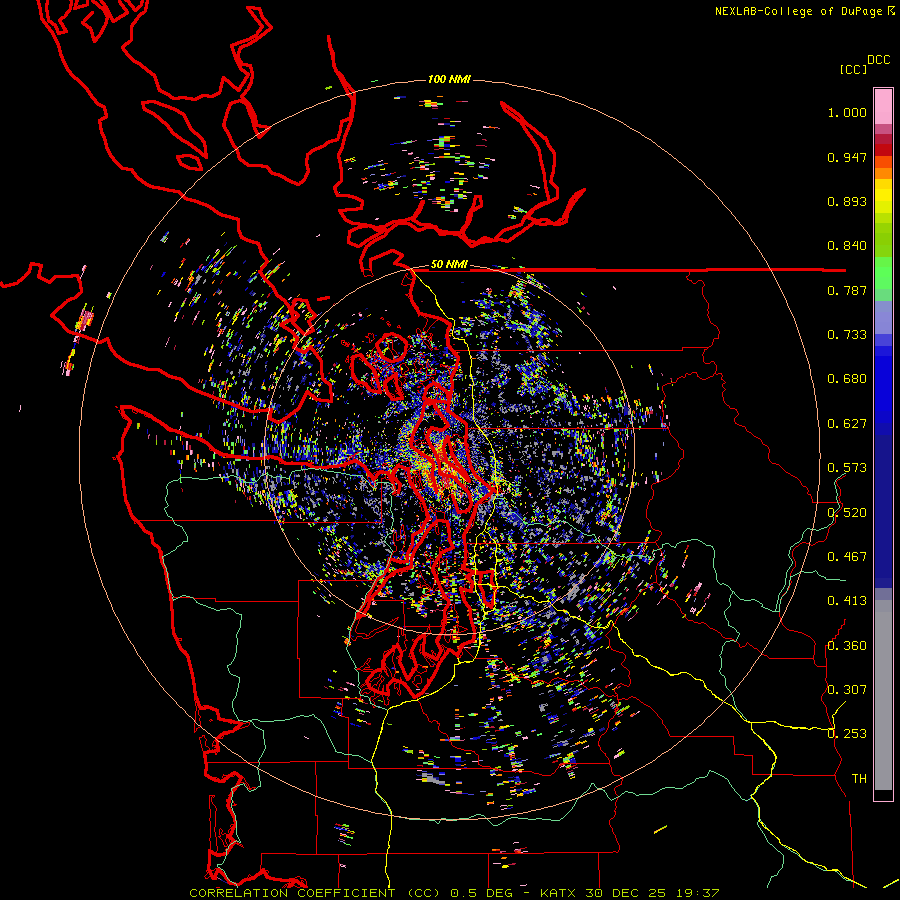Click the 0.413 scale value
This screenshot has width=900, height=900.
click(x=847, y=601)
